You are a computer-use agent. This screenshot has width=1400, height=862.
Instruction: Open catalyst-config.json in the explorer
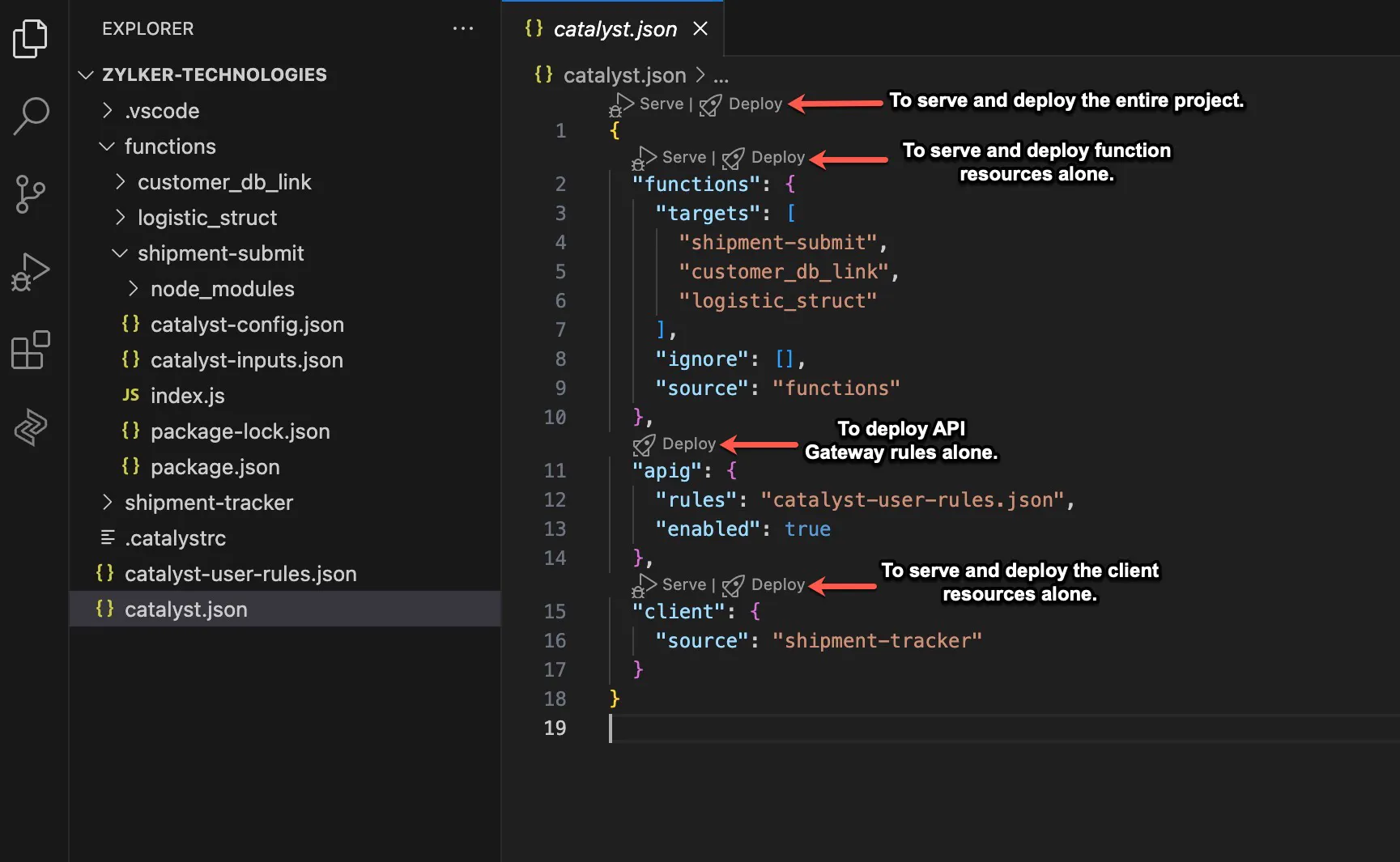pyautogui.click(x=285, y=325)
